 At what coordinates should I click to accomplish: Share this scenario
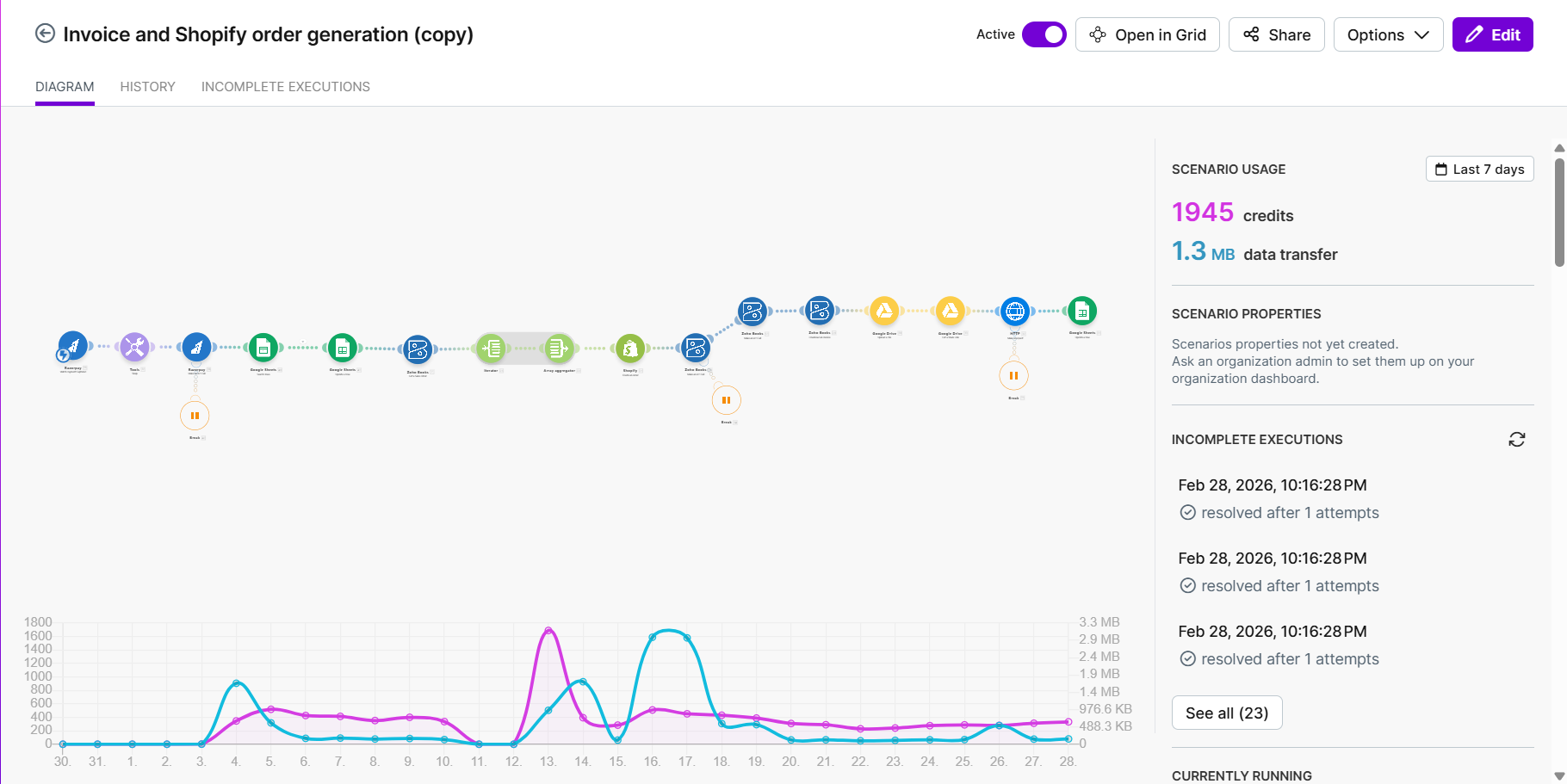tap(1277, 34)
